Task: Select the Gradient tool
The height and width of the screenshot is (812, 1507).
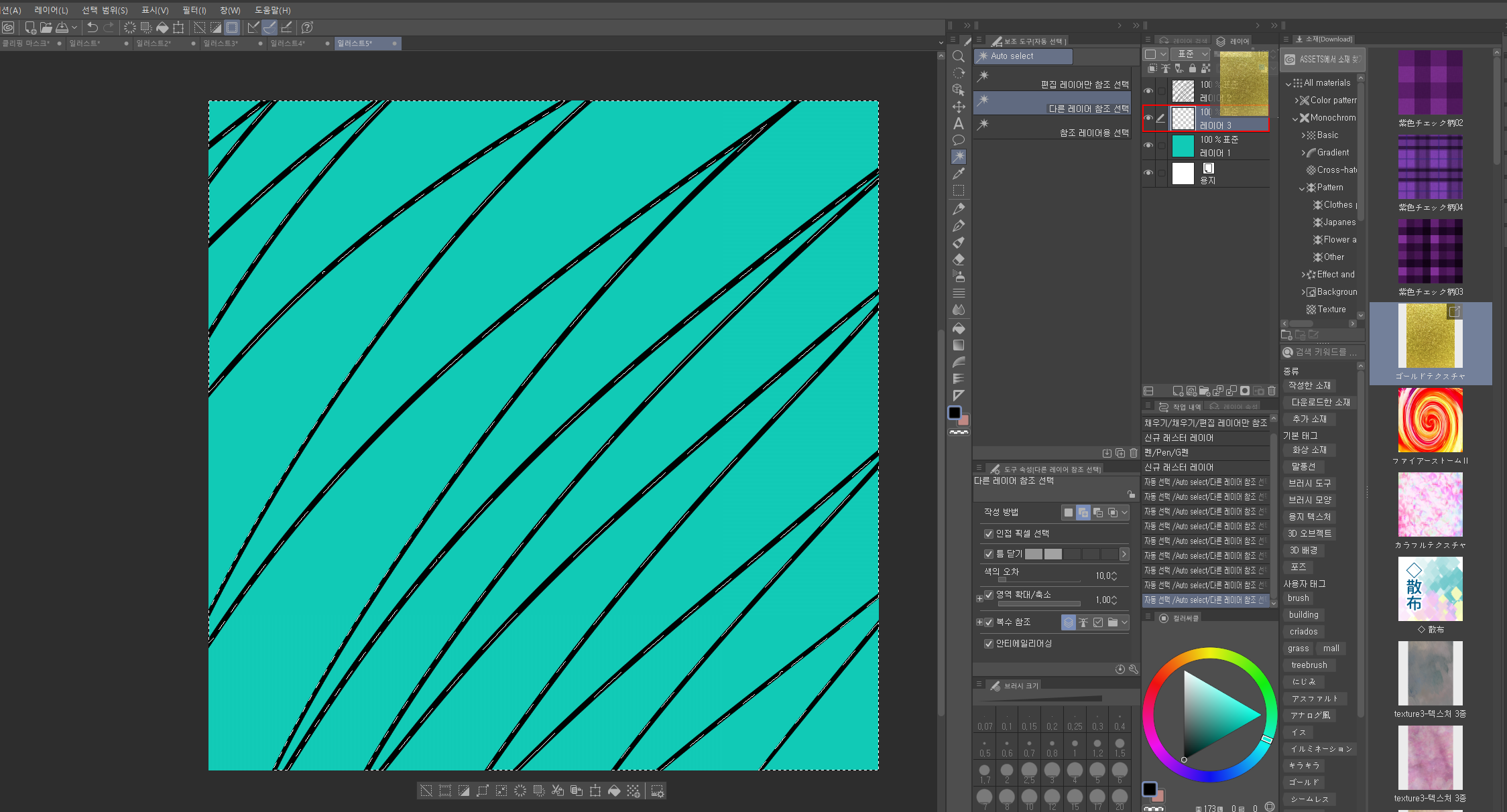Action: click(959, 345)
